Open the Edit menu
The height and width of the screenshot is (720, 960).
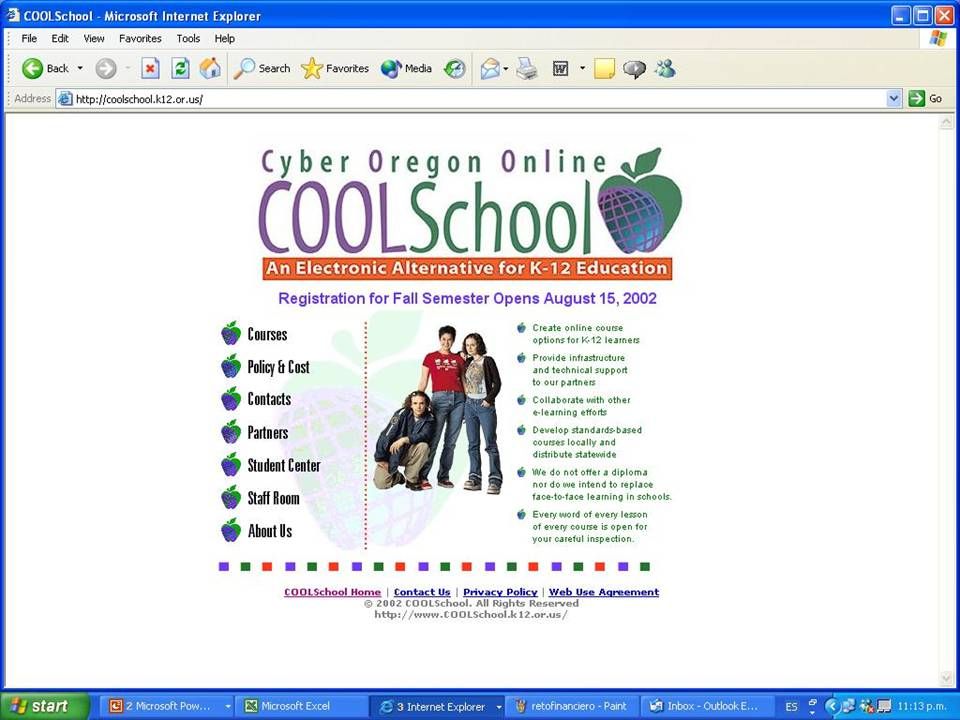tap(59, 39)
